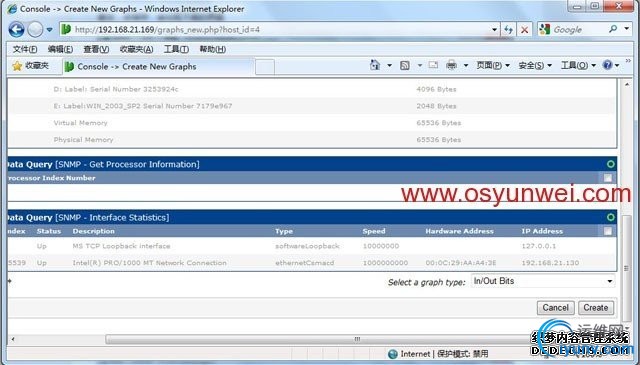Click the Hardware Address column header
The height and width of the screenshot is (365, 640).
point(459,231)
